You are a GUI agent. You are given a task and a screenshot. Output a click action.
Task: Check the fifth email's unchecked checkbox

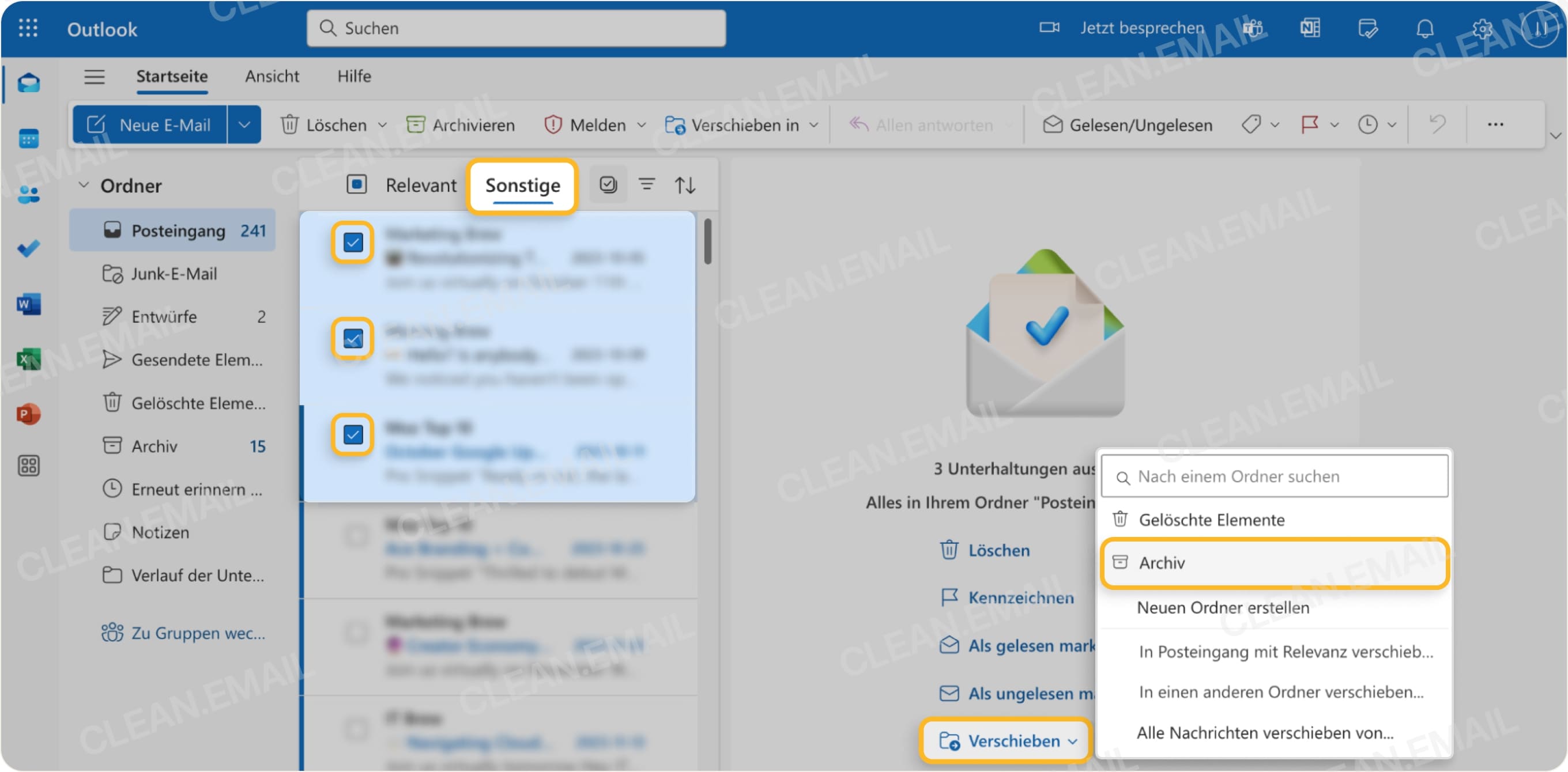(356, 632)
